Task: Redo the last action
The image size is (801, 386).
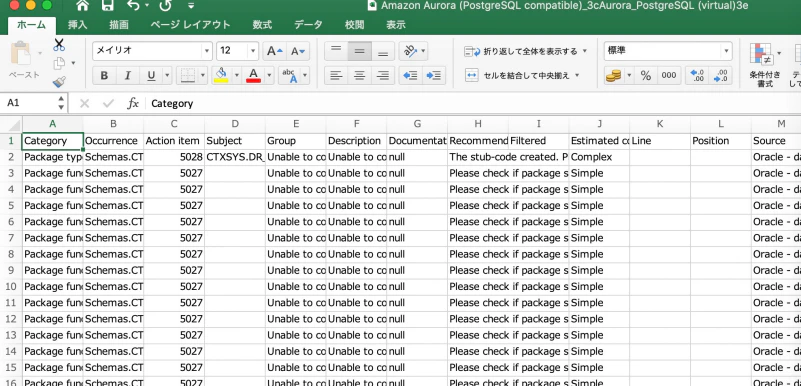Action: [x=166, y=6]
